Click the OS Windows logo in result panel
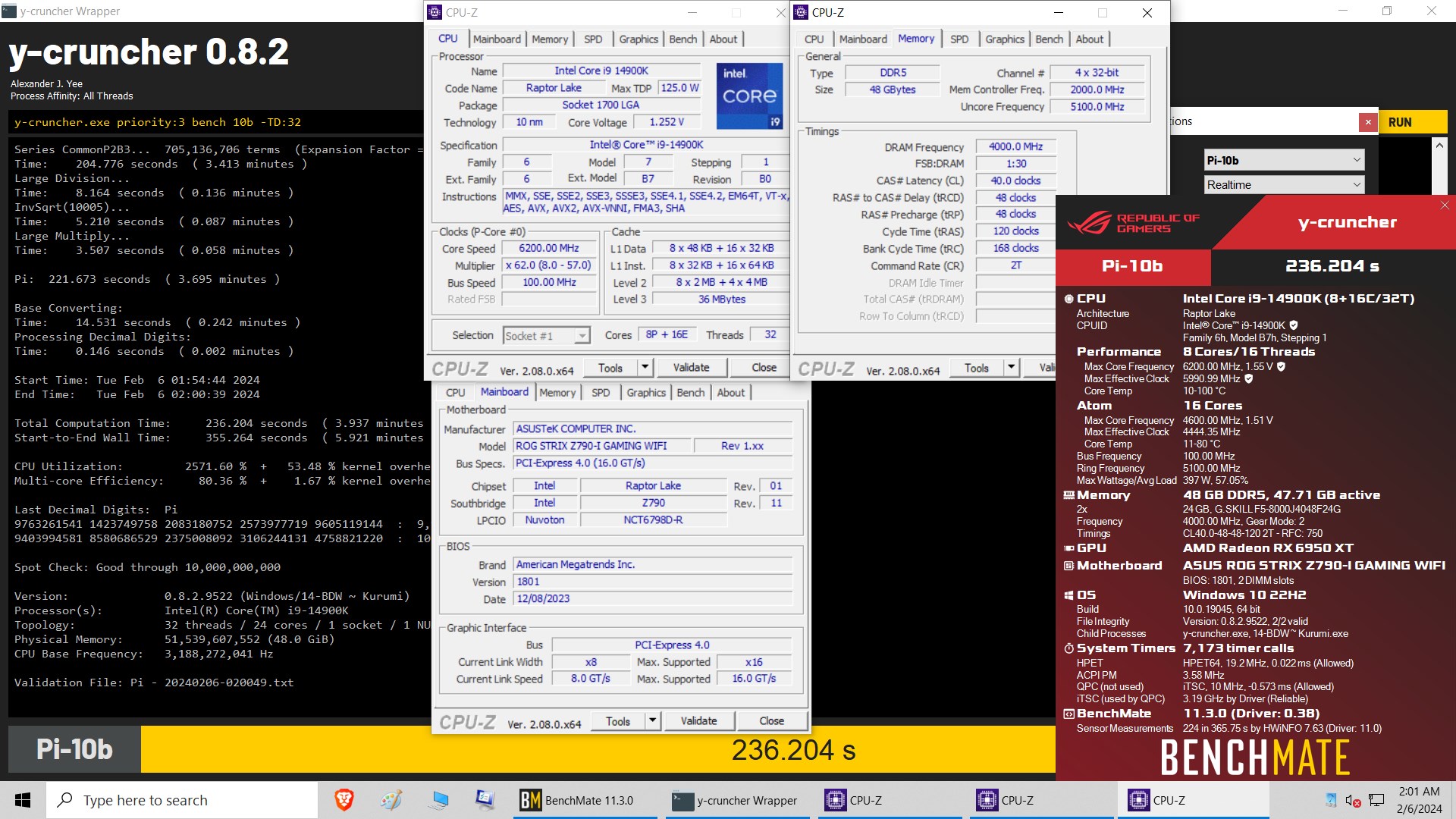Screen dimensions: 1456x819 tap(1068, 595)
